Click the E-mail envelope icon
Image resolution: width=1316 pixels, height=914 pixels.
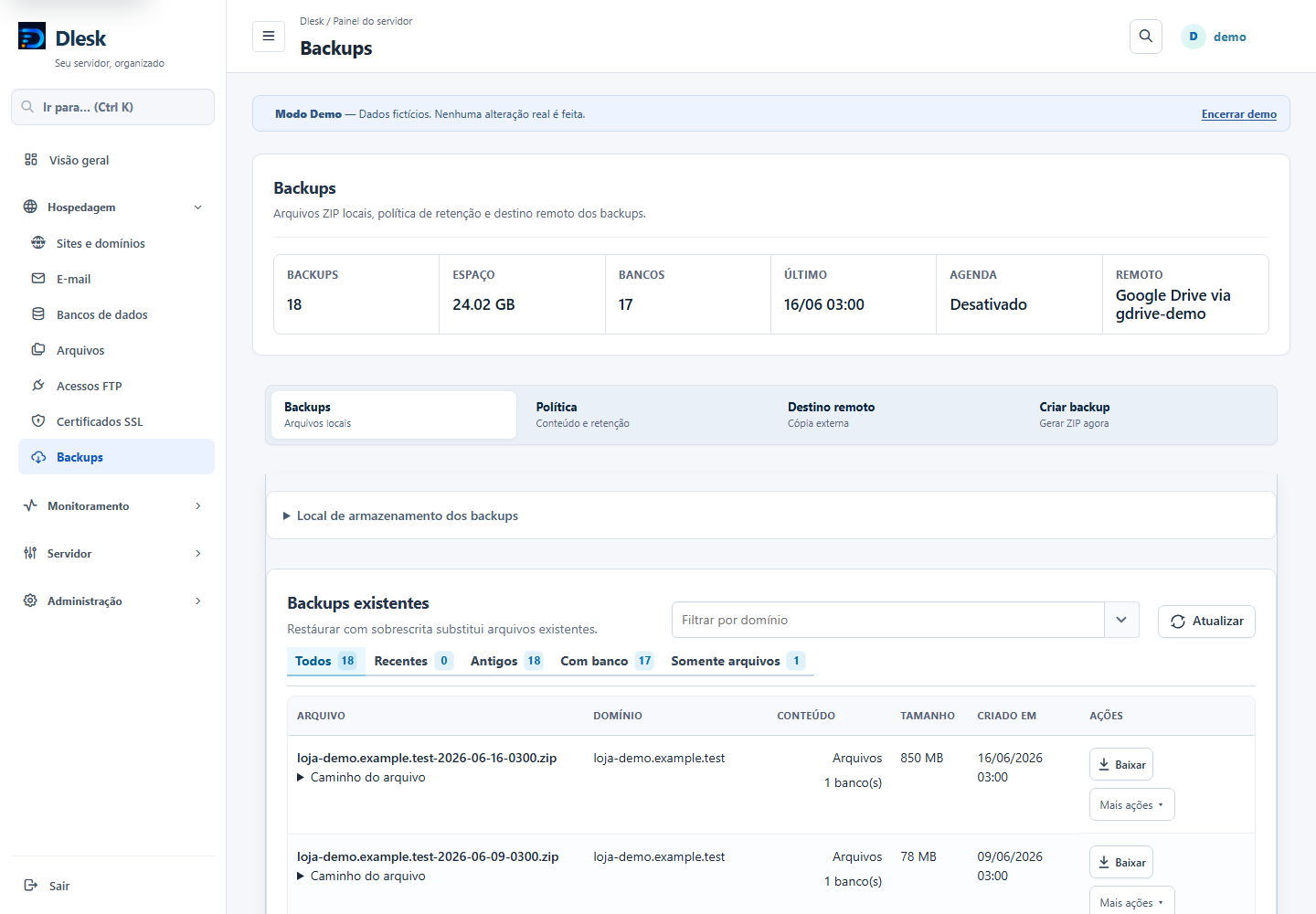38,278
